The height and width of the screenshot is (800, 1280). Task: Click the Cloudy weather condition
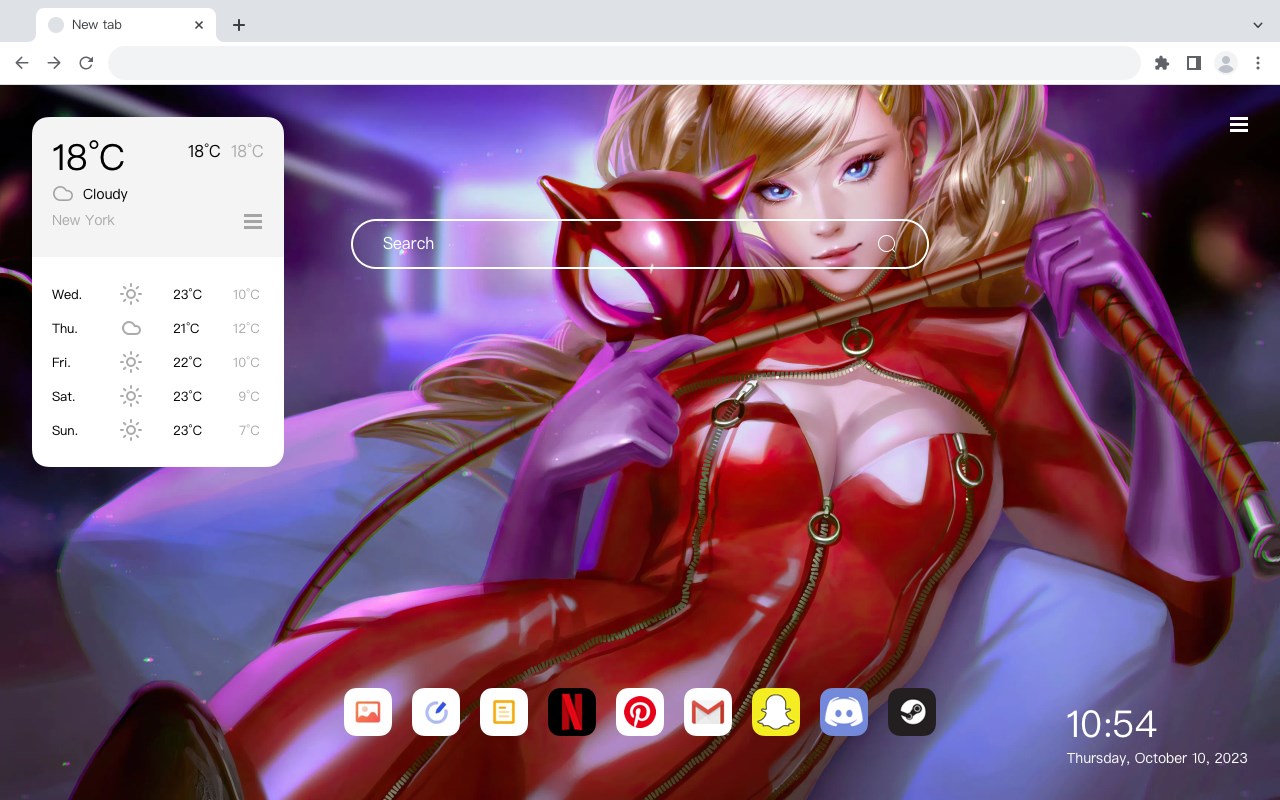coord(105,194)
